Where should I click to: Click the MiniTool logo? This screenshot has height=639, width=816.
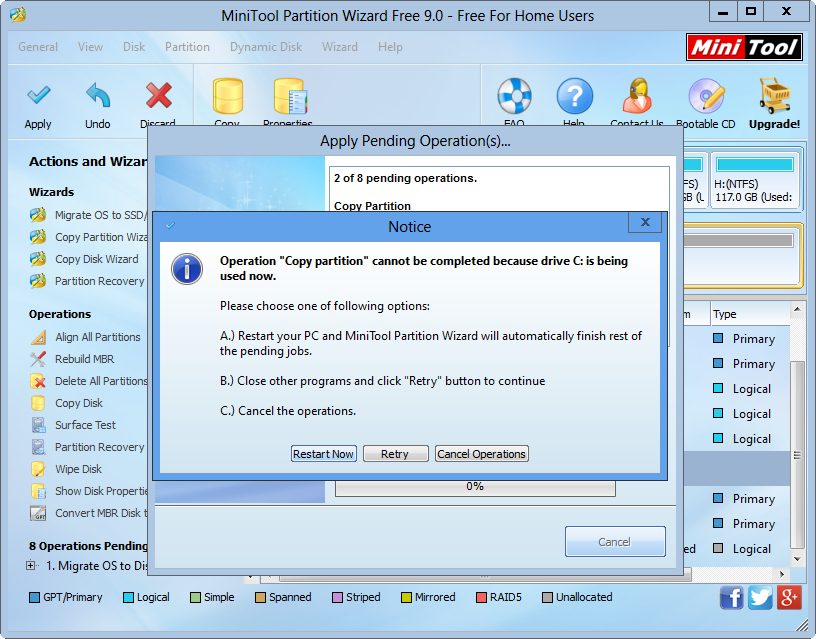click(x=744, y=47)
